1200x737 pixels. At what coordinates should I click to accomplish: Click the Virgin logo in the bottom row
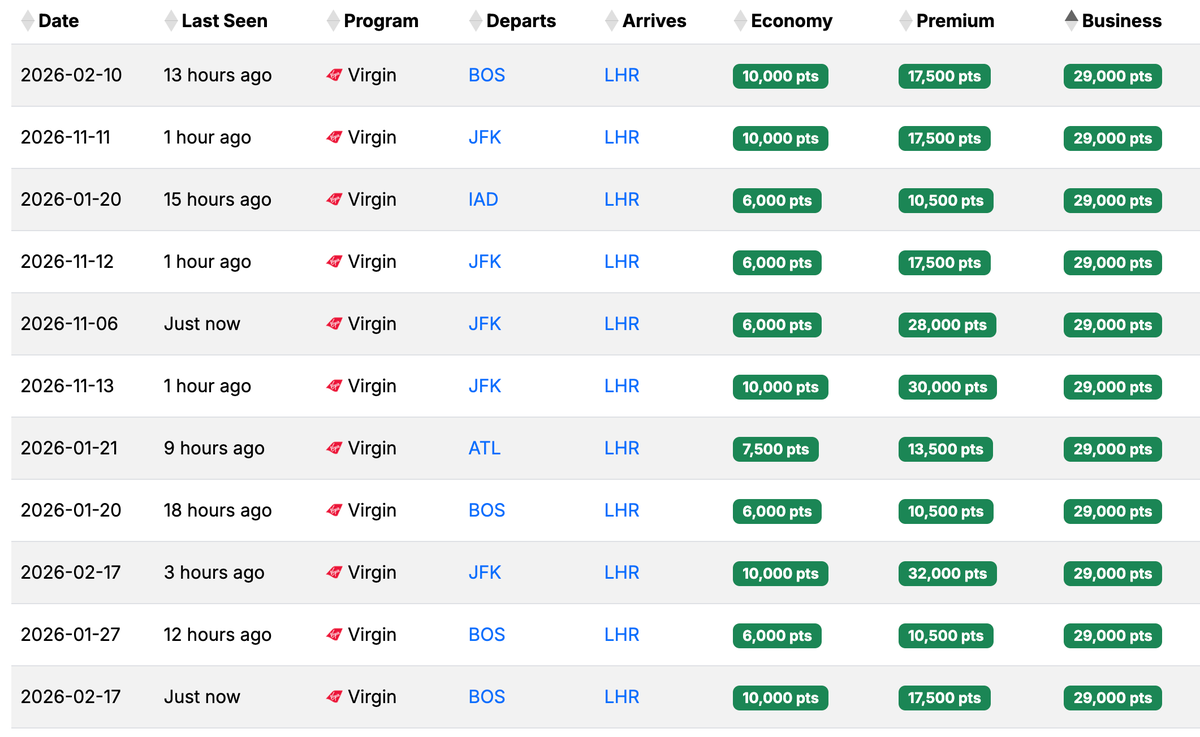point(334,697)
